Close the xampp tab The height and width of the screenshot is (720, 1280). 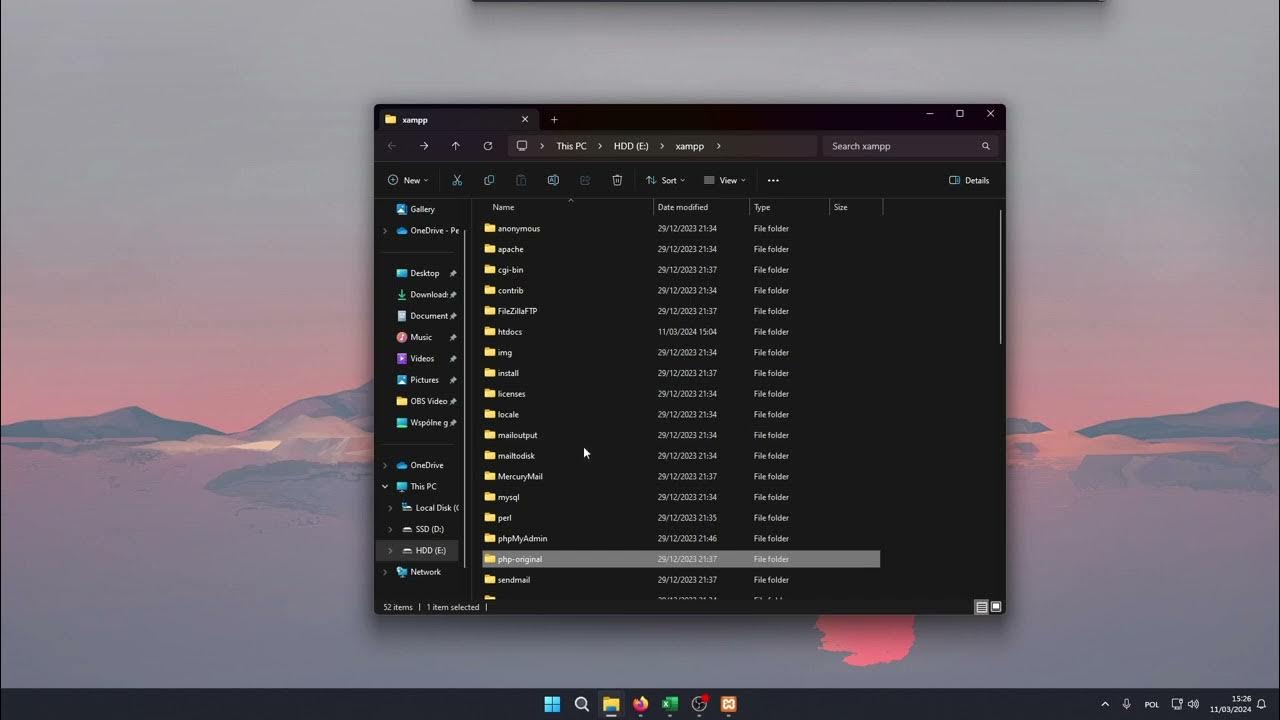tap(524, 120)
